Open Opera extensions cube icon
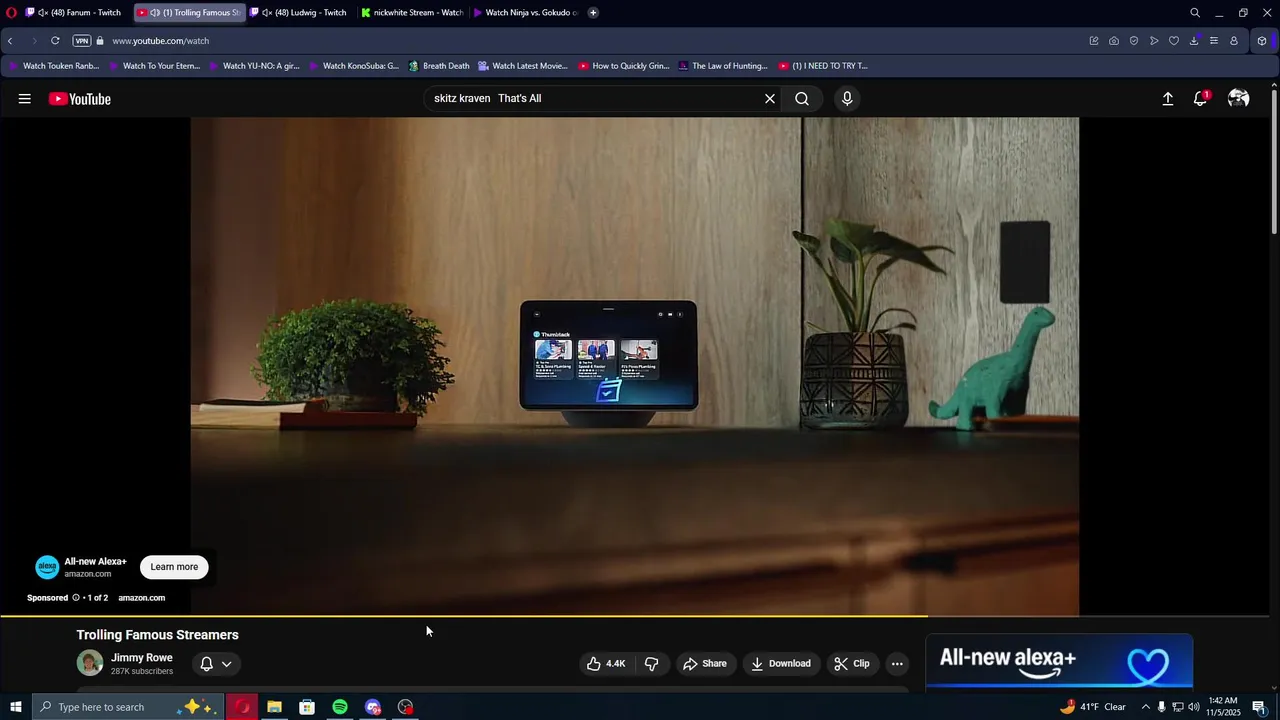1280x720 pixels. [x=1262, y=41]
